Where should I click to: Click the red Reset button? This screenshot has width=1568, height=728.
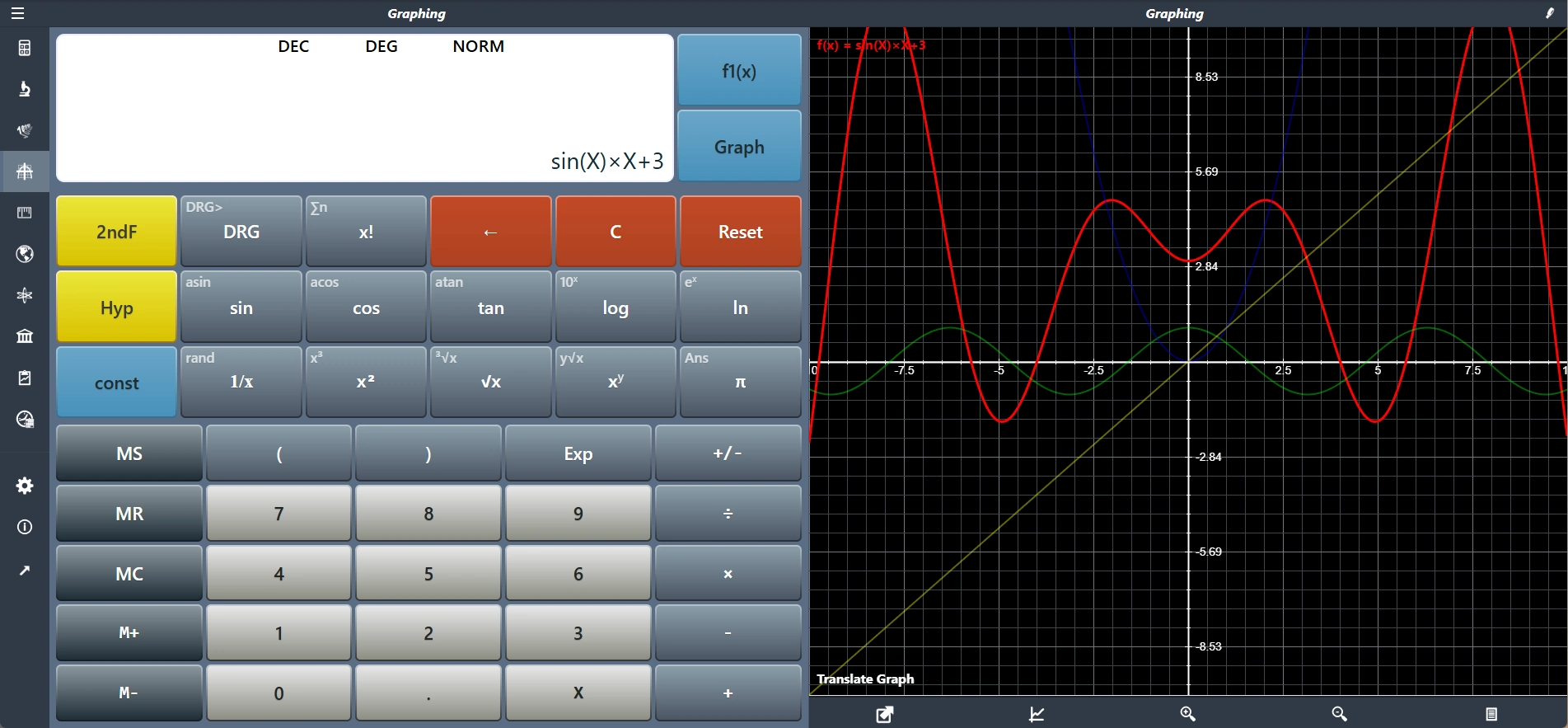740,232
